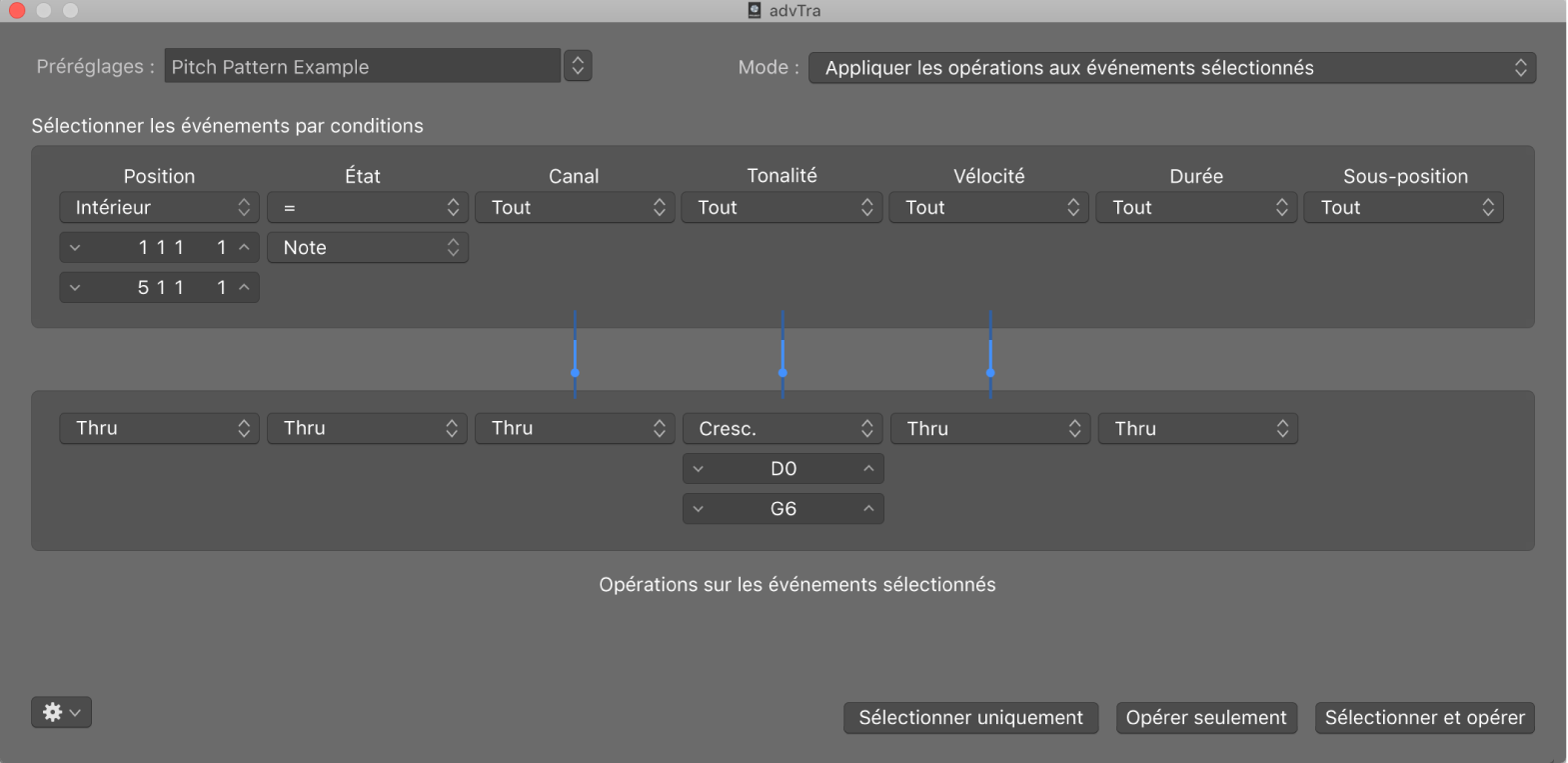Click the 5 1 1 1 end position field
This screenshot has height=763, width=1568.
click(159, 287)
